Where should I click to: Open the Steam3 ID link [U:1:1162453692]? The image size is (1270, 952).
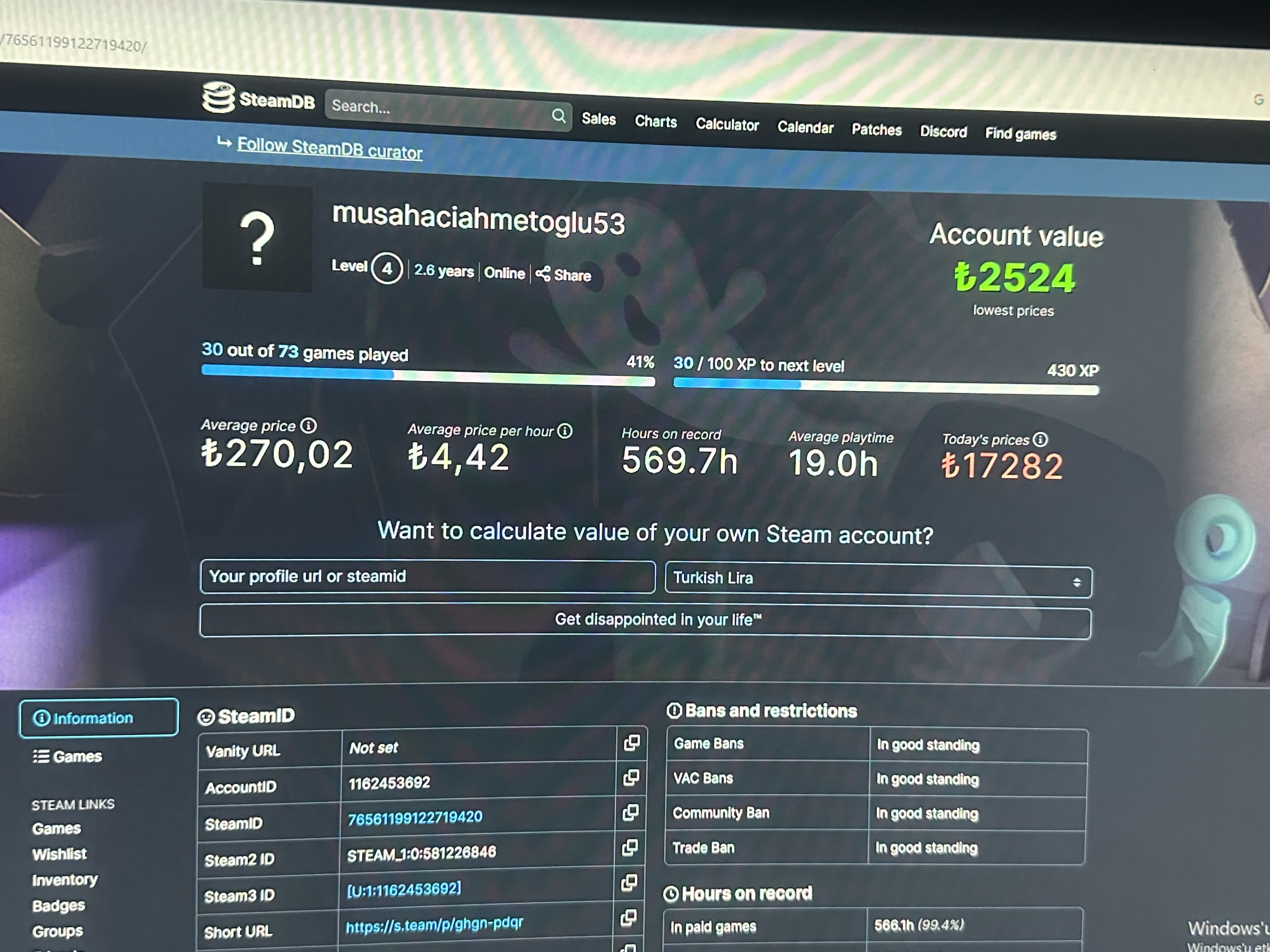tap(403, 889)
